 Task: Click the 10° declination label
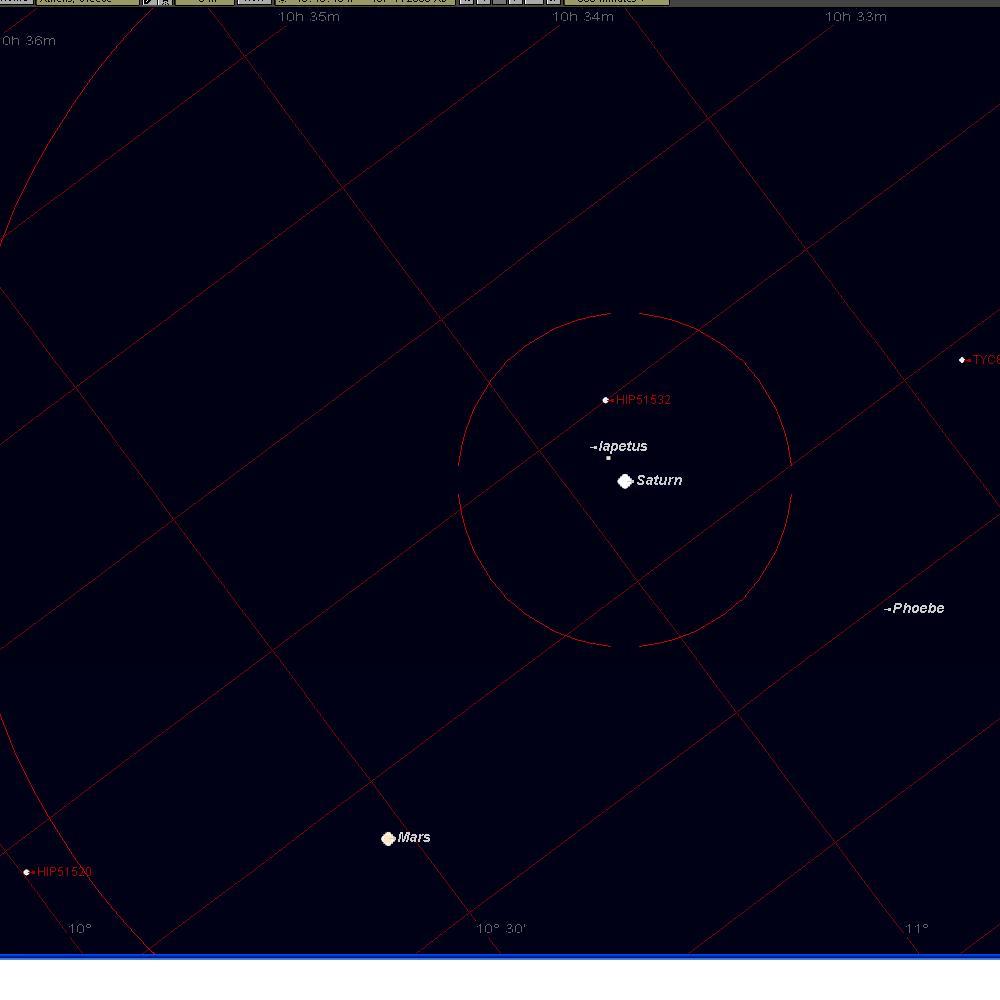tap(80, 929)
